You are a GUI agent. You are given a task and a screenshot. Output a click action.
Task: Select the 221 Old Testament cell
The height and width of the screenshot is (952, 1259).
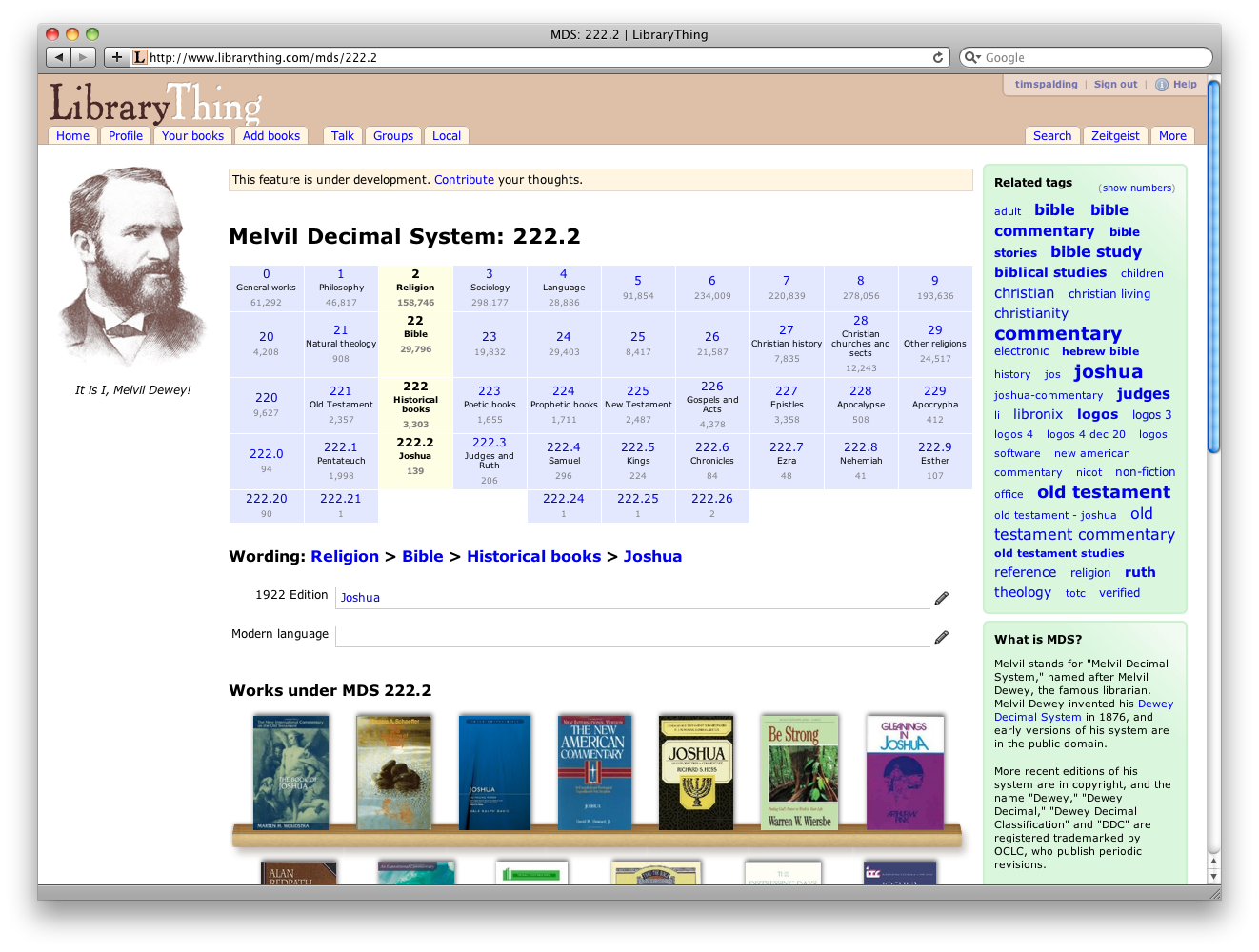click(x=341, y=405)
